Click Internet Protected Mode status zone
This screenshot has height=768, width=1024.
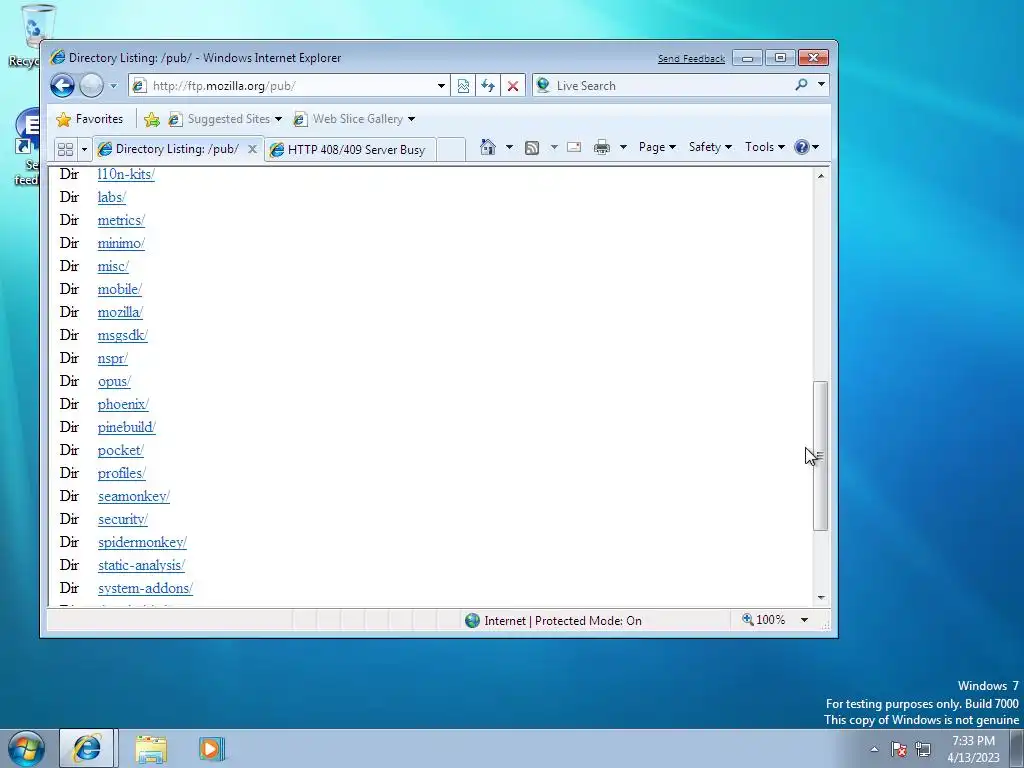click(554, 620)
